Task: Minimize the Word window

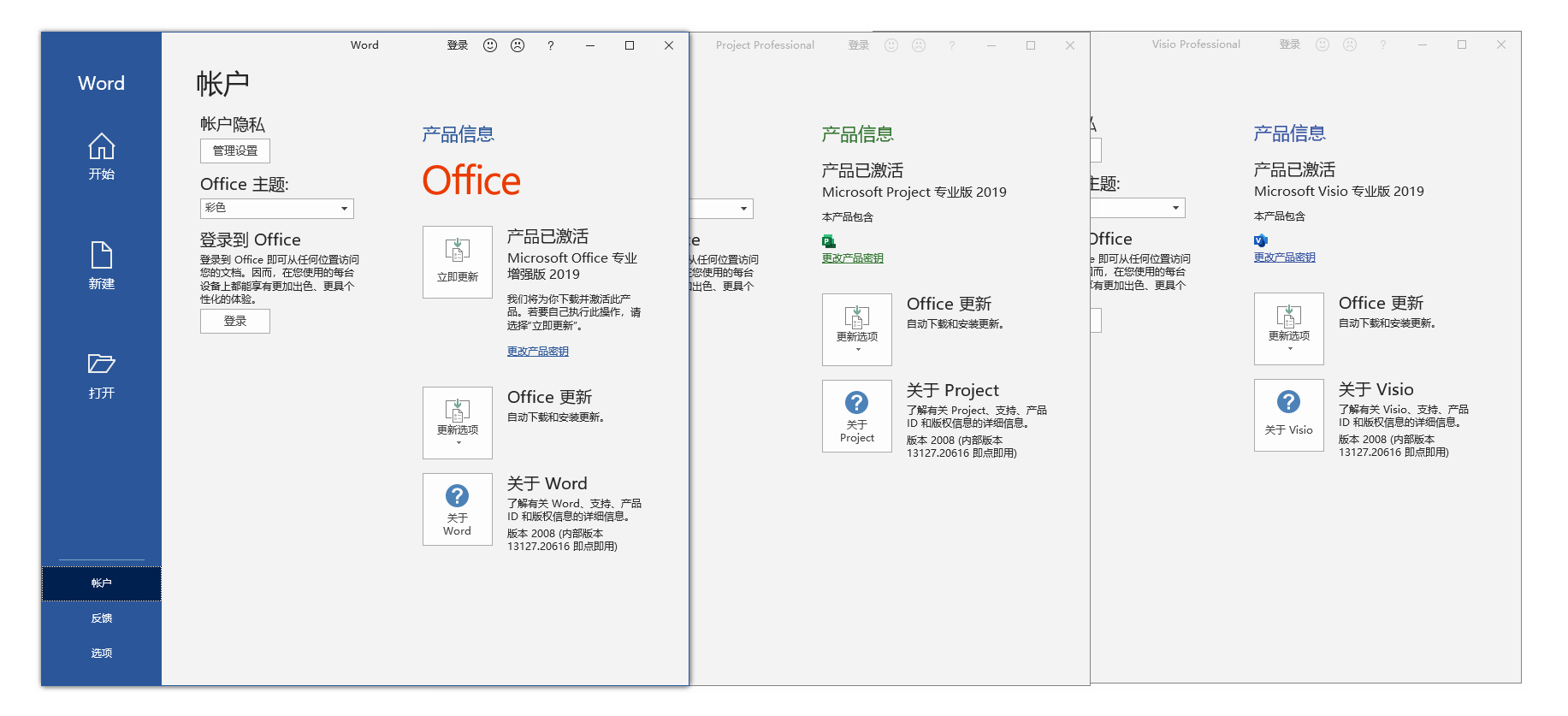Action: click(590, 45)
